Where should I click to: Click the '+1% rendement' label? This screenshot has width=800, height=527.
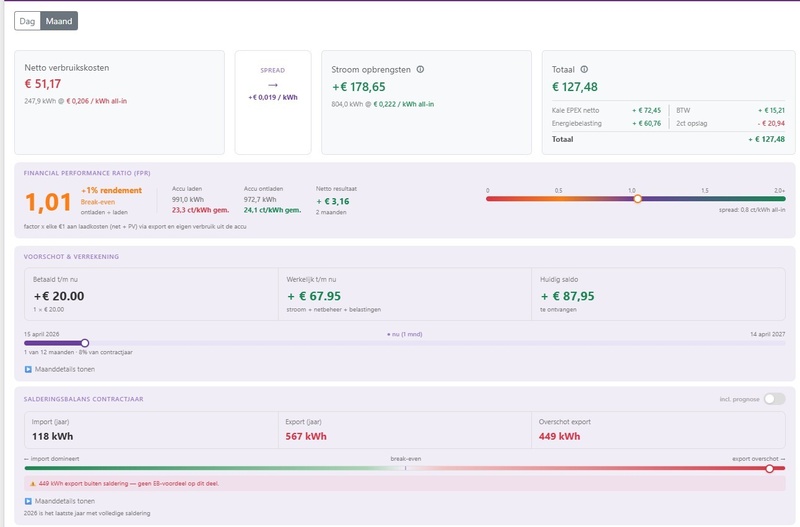click(x=112, y=190)
